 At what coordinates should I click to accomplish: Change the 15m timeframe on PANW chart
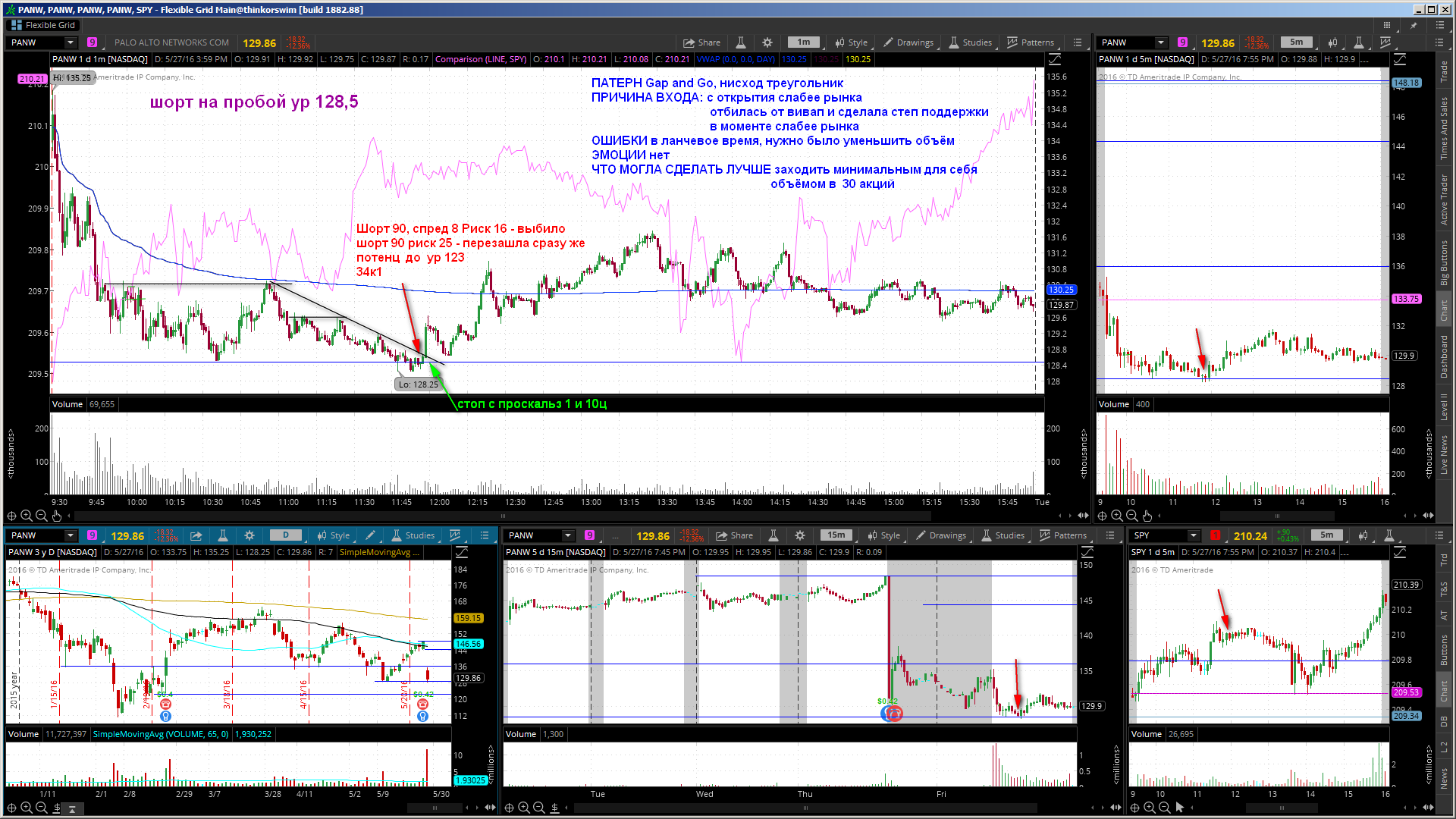click(836, 535)
